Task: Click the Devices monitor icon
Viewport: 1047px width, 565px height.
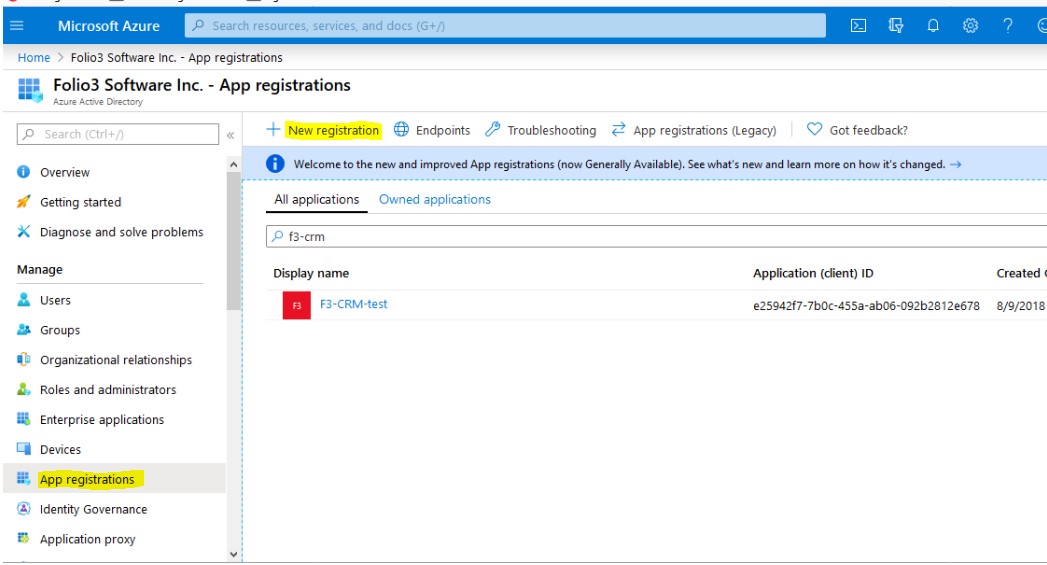Action: pyautogui.click(x=23, y=448)
